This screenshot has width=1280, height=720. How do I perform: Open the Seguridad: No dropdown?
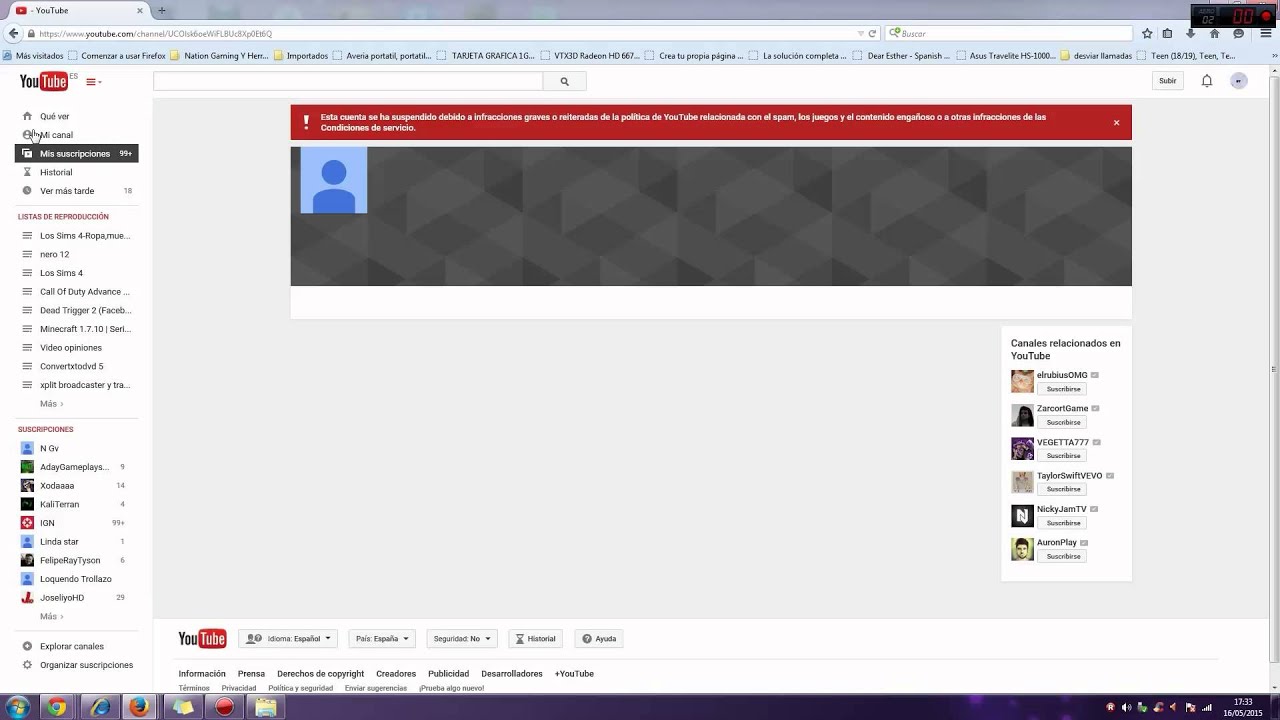(462, 639)
